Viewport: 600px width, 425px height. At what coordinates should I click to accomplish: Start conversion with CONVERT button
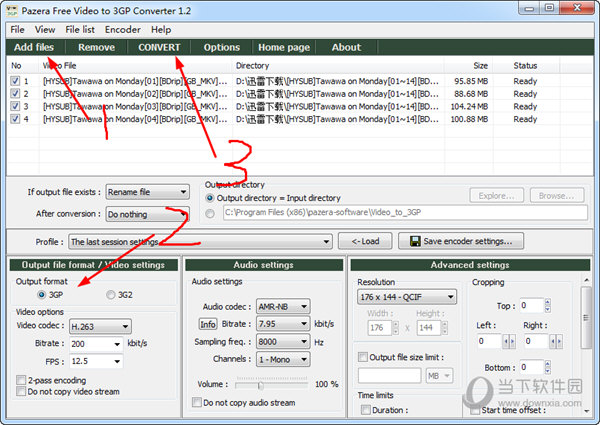pyautogui.click(x=159, y=47)
